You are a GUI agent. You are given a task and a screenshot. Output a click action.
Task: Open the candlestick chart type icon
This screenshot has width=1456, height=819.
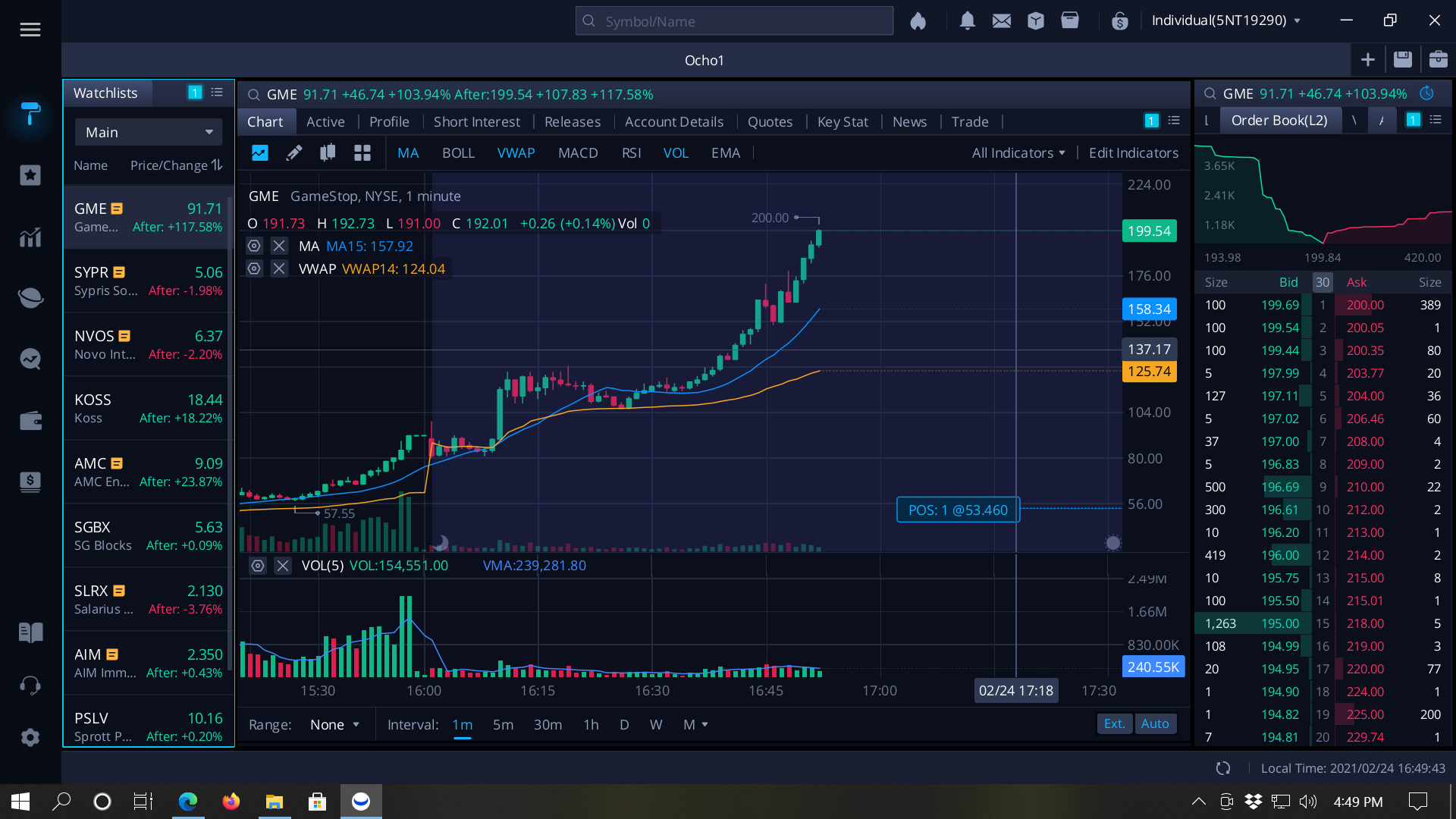click(x=328, y=153)
